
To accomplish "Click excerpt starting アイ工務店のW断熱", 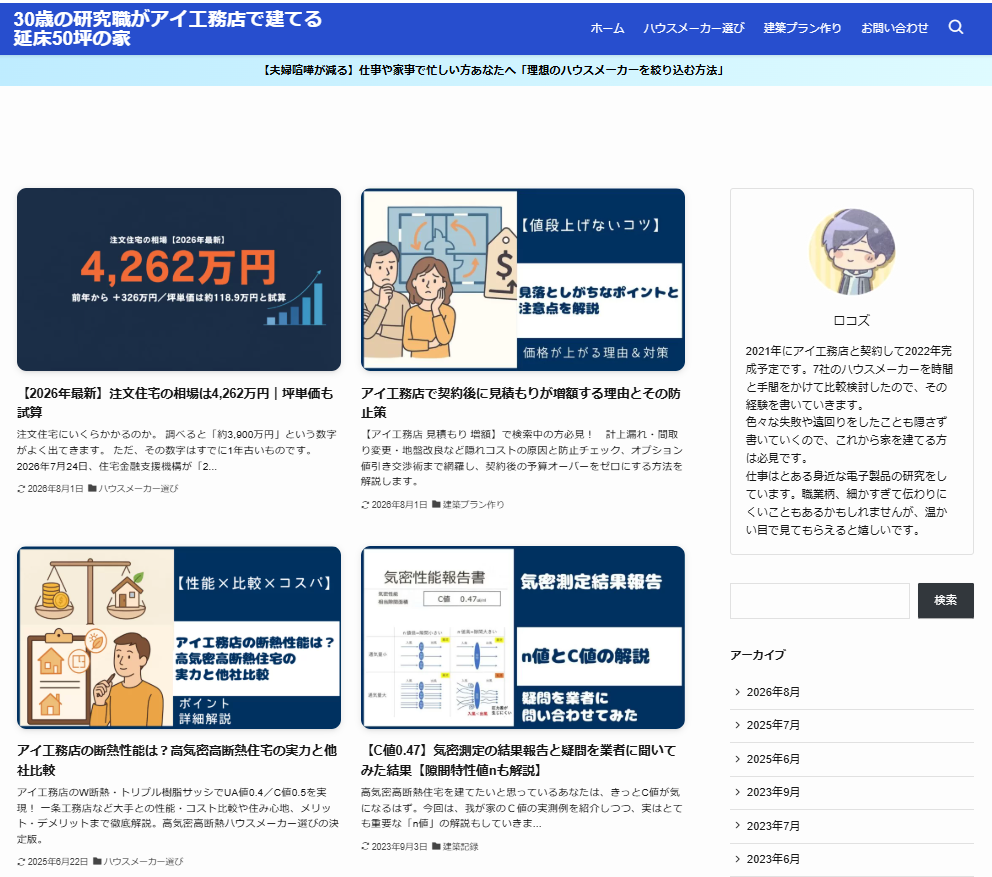I will coord(178,815).
